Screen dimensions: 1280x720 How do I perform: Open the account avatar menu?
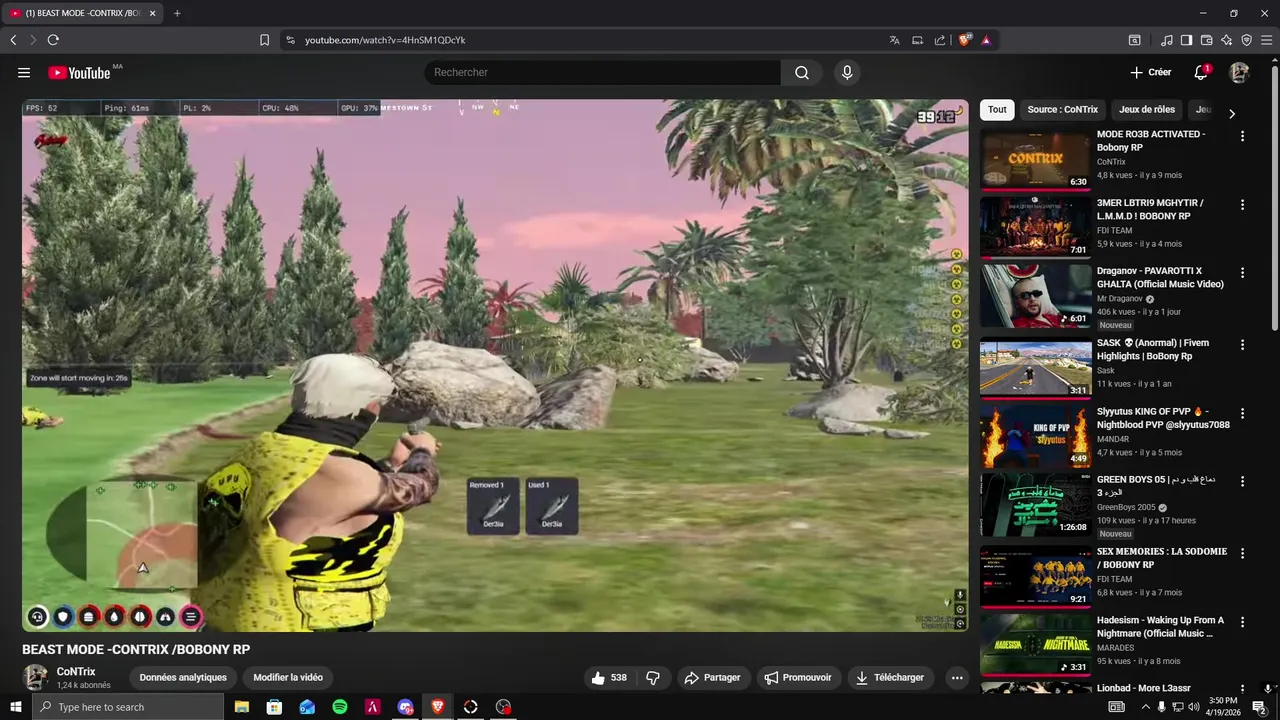1239,72
